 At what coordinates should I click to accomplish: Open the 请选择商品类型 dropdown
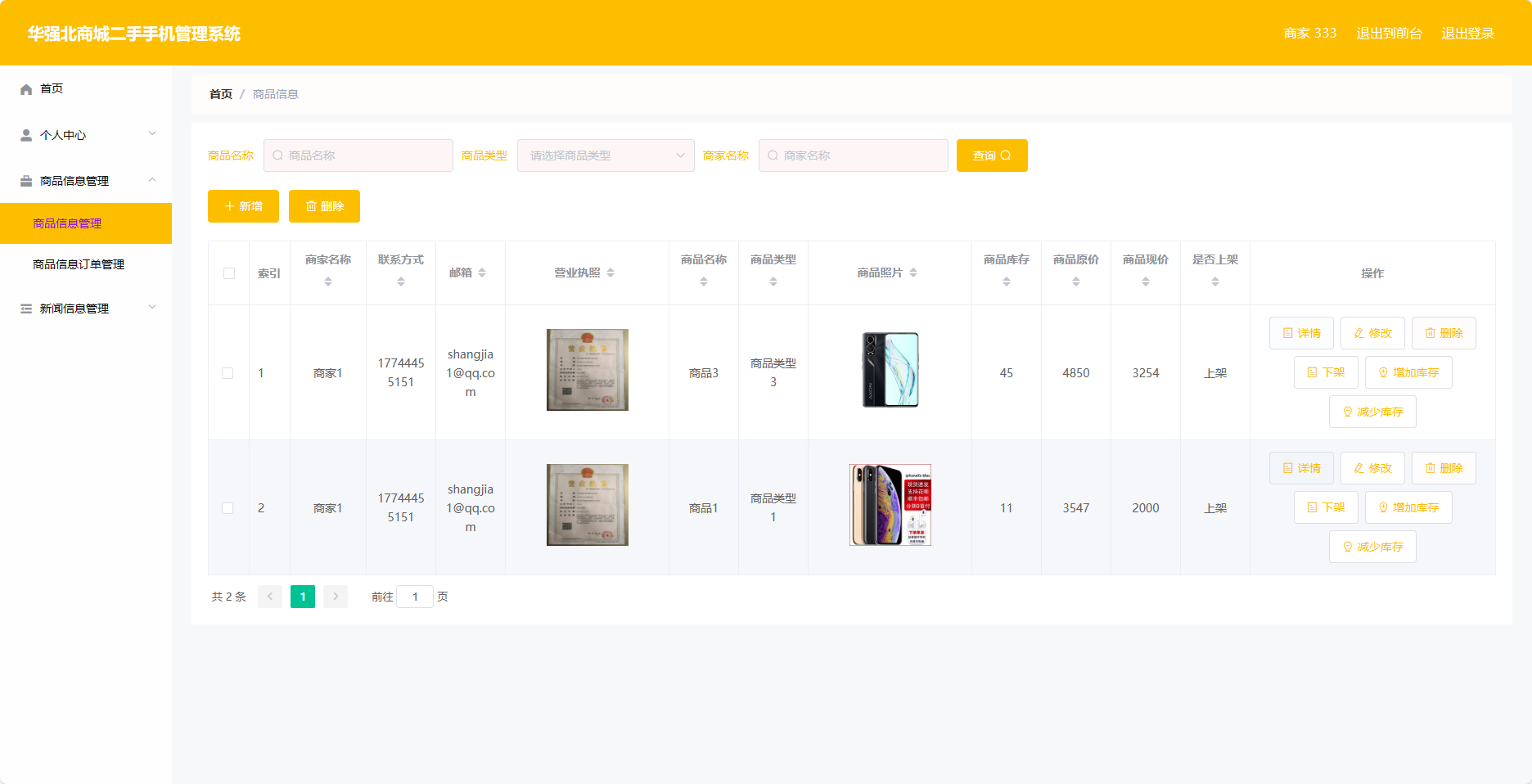coord(606,155)
